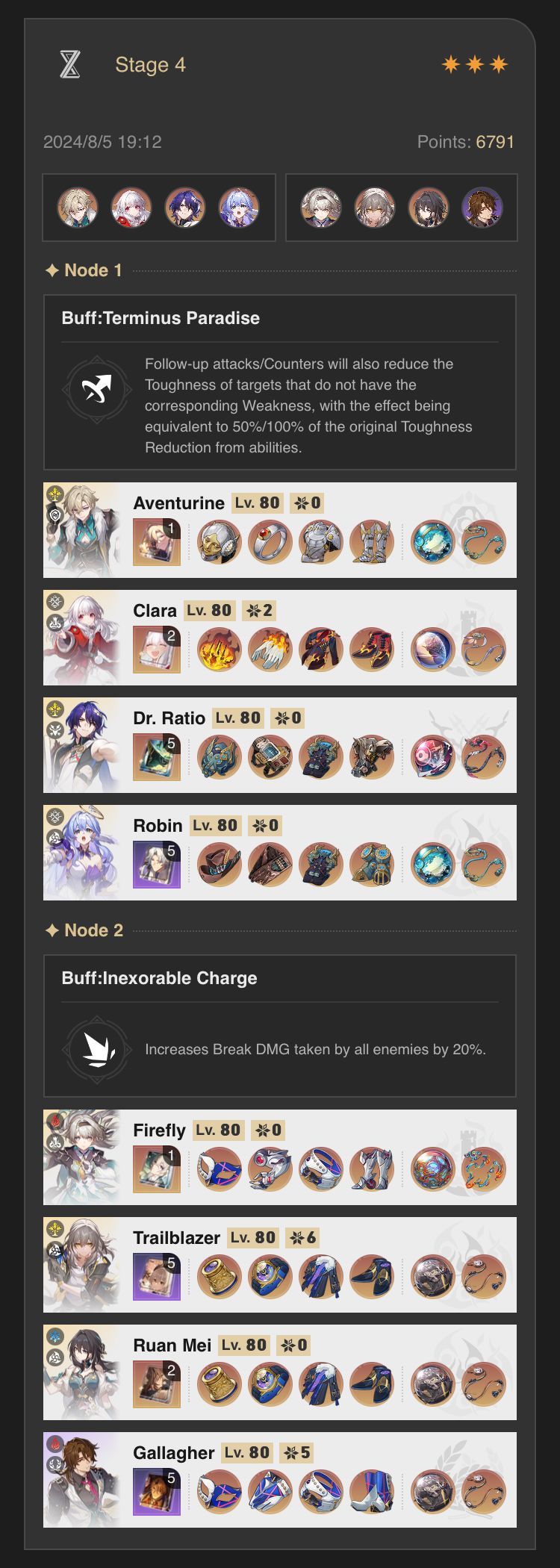The width and height of the screenshot is (560, 1568).
Task: Open Trailblazer's purple light cone icon
Action: click(x=157, y=1277)
